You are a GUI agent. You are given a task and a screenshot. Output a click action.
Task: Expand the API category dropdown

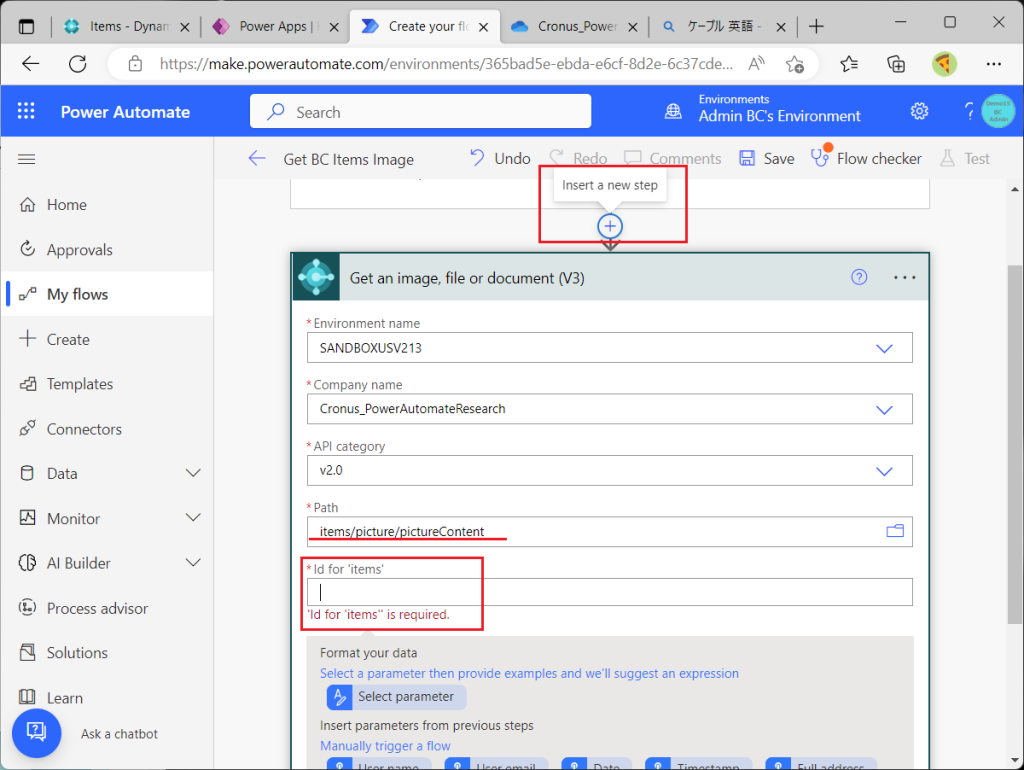pyautogui.click(x=884, y=471)
